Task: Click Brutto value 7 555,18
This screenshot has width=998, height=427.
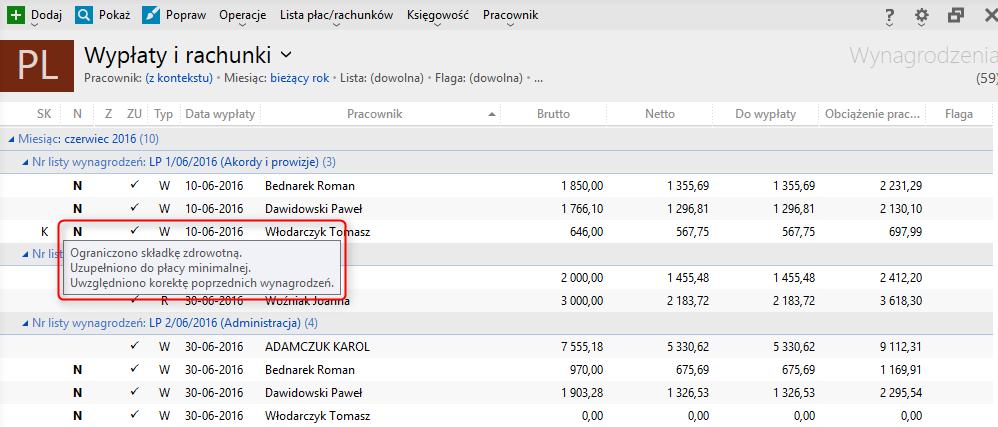Action: (582, 347)
